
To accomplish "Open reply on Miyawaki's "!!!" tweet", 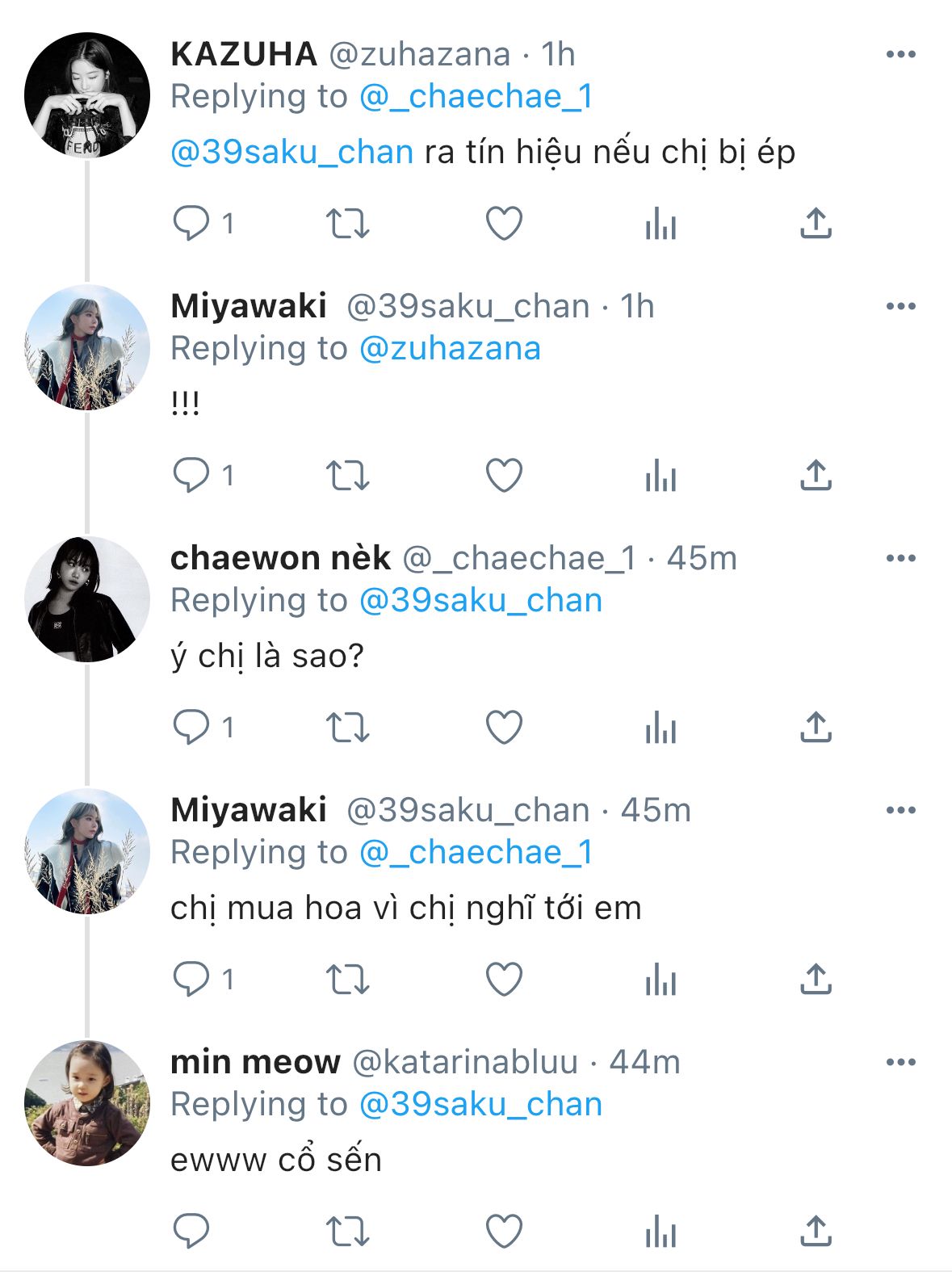I will coord(191,476).
